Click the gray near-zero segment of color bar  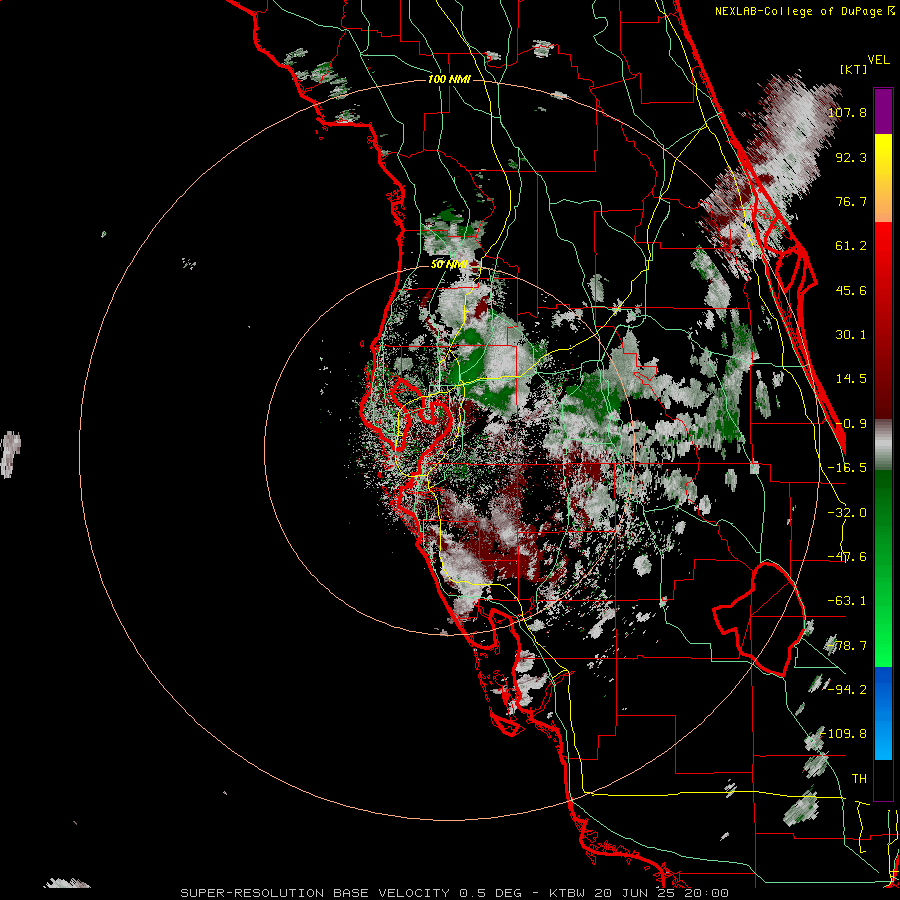883,445
